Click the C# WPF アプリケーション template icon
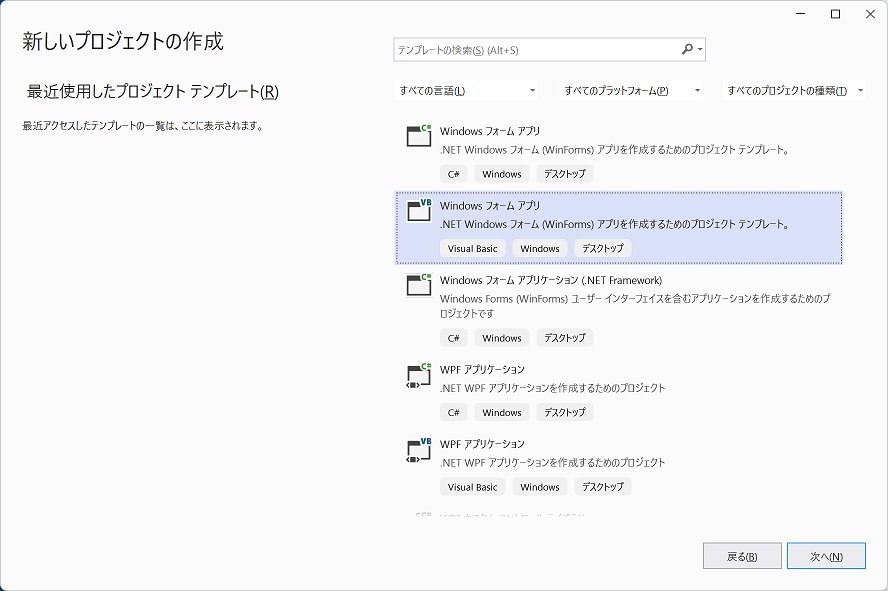Viewport: 888px width, 591px height. click(417, 378)
